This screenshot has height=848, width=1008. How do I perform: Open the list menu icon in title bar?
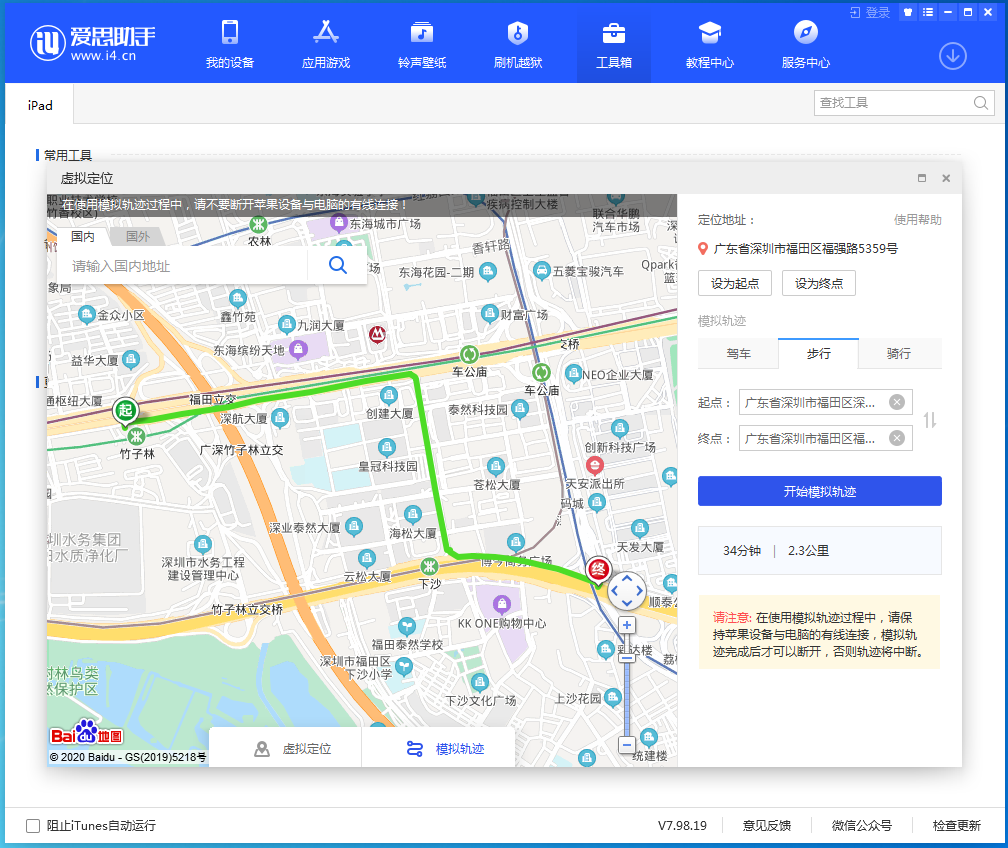click(x=928, y=12)
